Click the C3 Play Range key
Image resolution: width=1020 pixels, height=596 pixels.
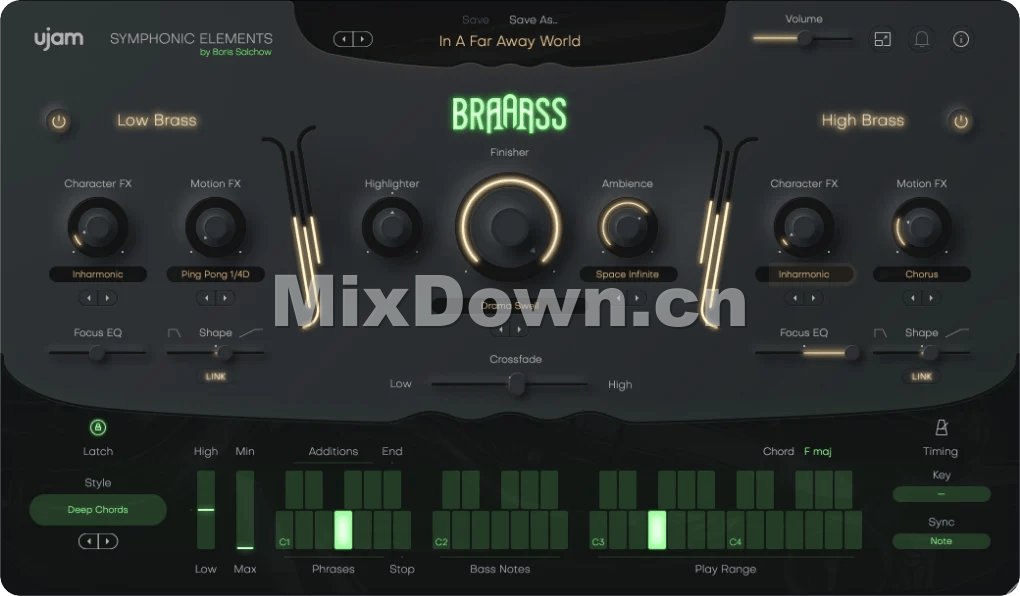pyautogui.click(x=598, y=530)
